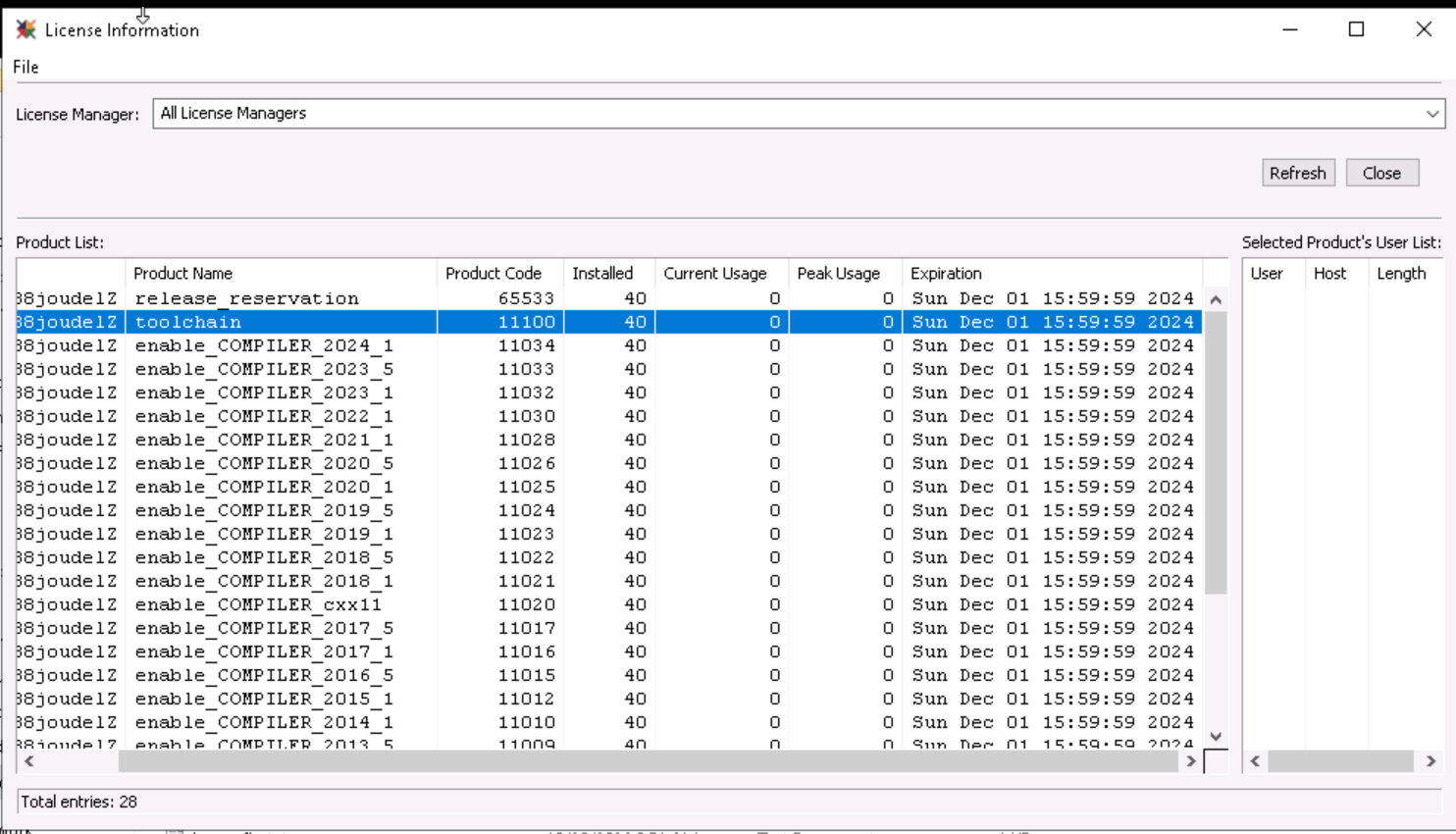Select enable_COMPILER_2019_1 row

pyautogui.click(x=609, y=534)
